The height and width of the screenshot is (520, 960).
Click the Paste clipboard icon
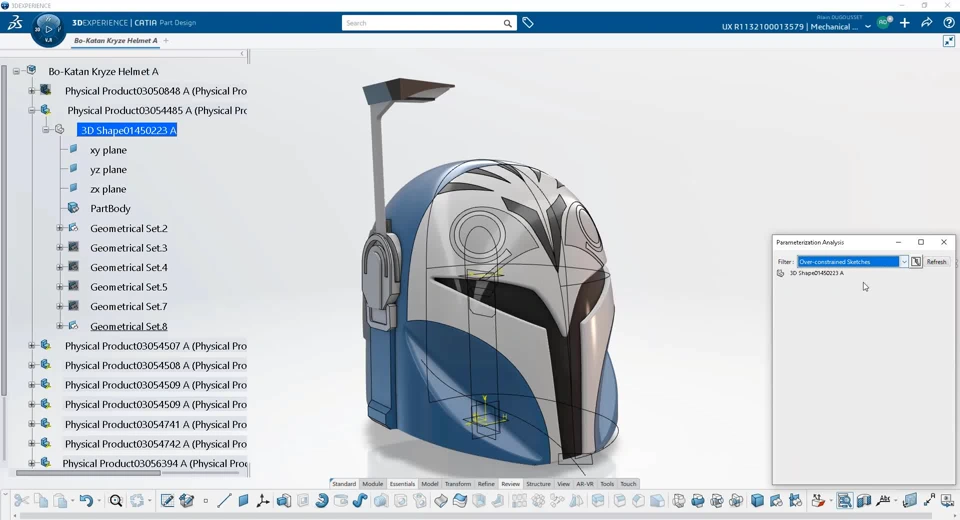pos(60,501)
